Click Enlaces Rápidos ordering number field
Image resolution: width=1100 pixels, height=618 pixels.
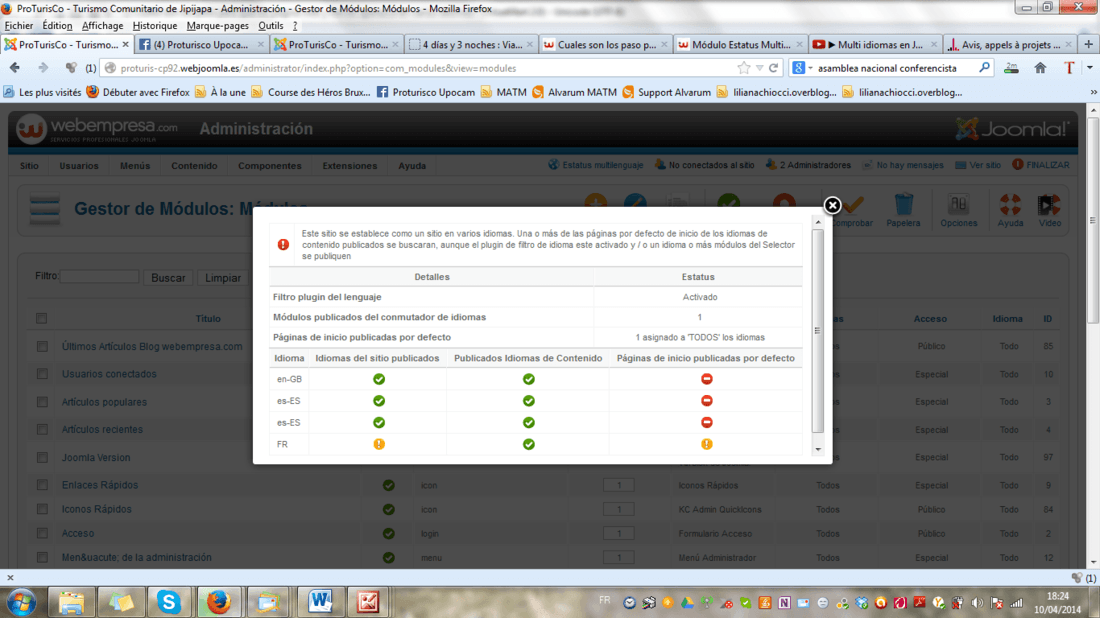tap(618, 485)
